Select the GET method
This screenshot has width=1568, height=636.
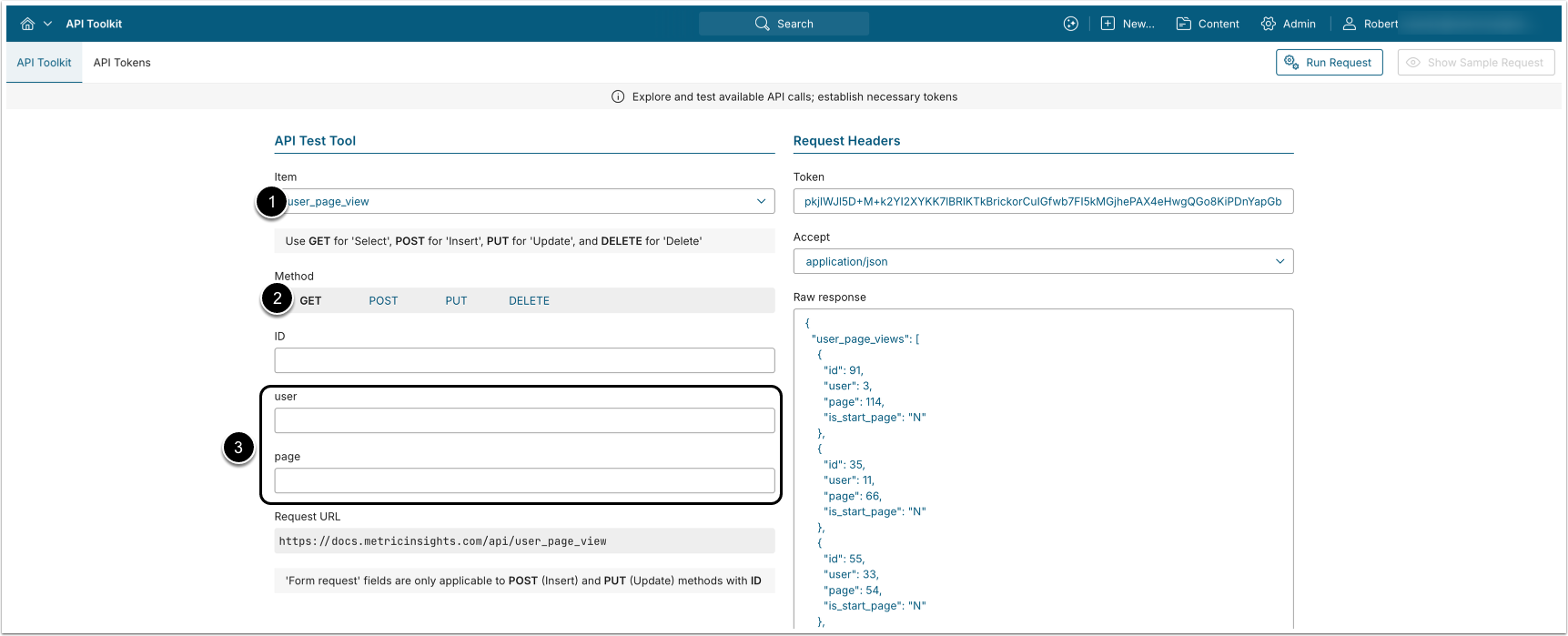(310, 300)
